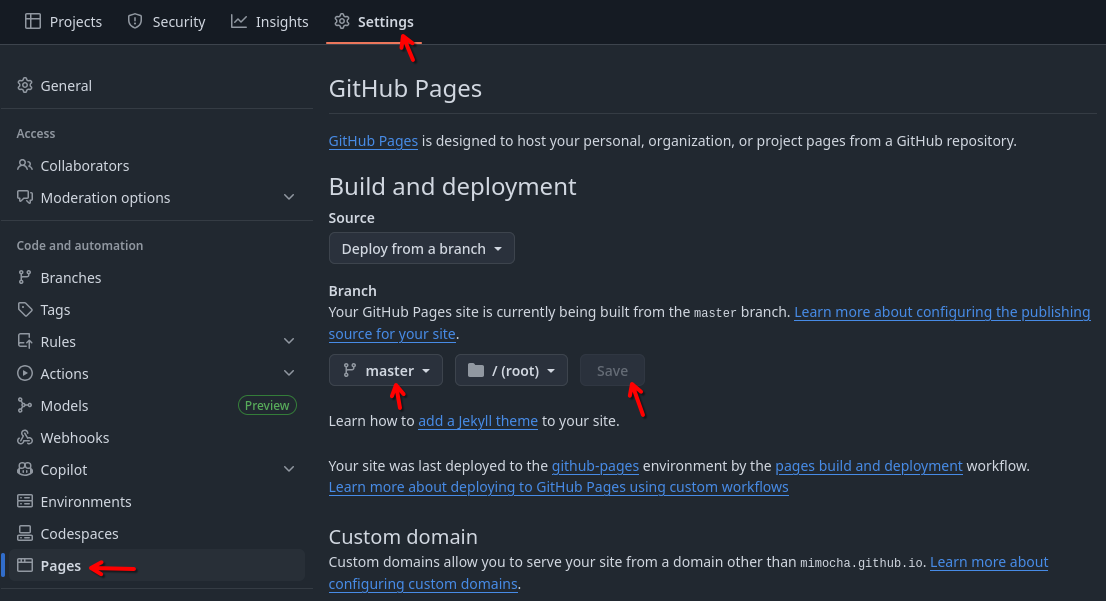Click the General gear icon in sidebar

click(x=25, y=85)
